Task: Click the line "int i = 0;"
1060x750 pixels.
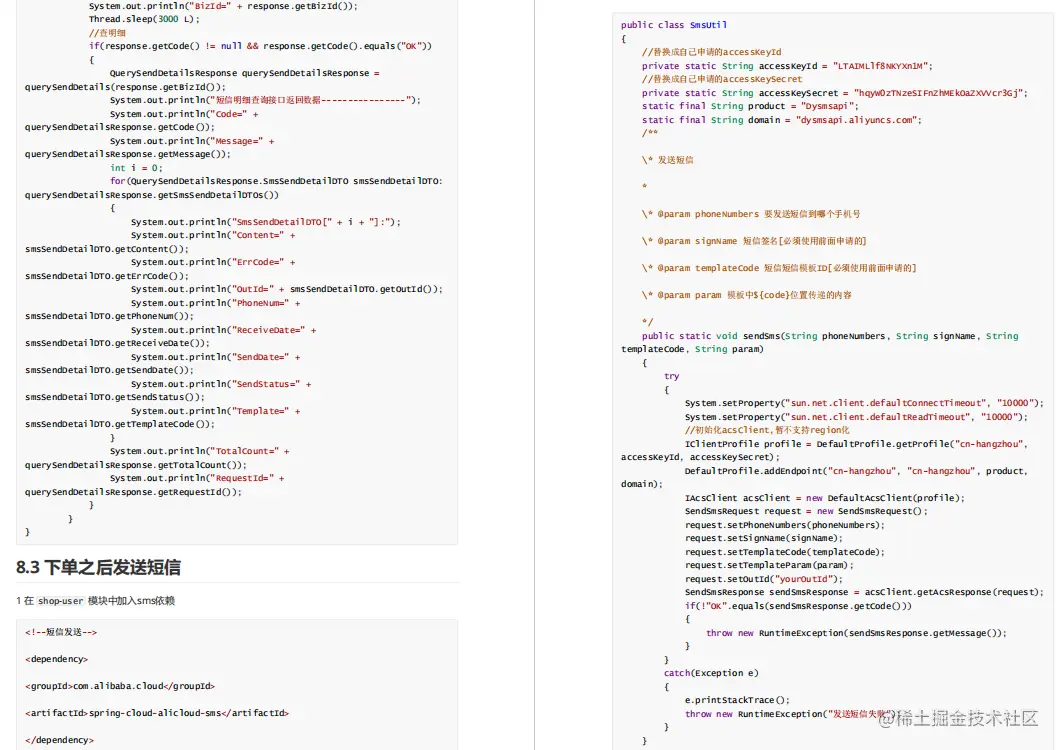Action: tap(136, 168)
